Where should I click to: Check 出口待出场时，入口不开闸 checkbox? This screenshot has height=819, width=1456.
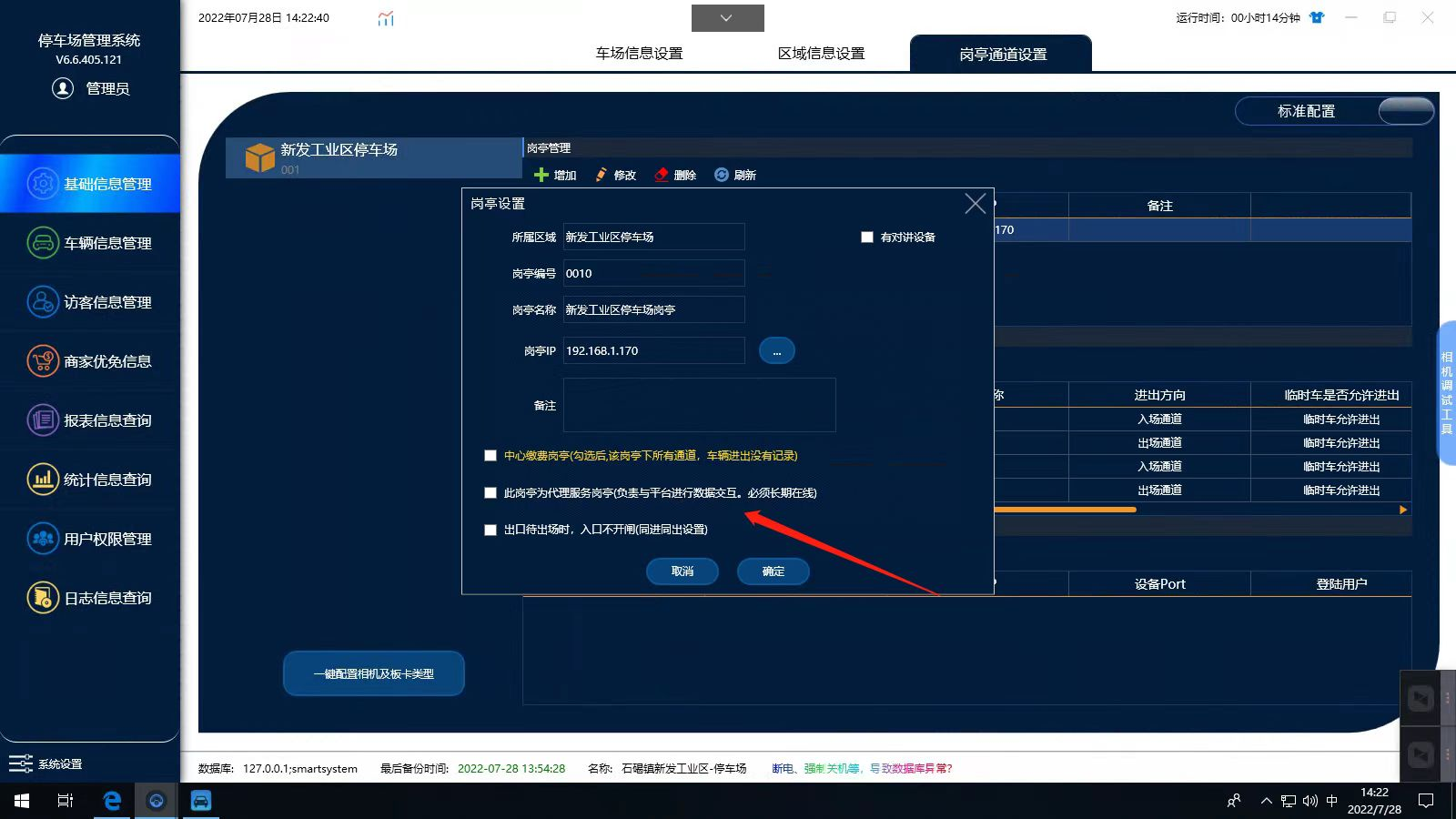(x=490, y=530)
